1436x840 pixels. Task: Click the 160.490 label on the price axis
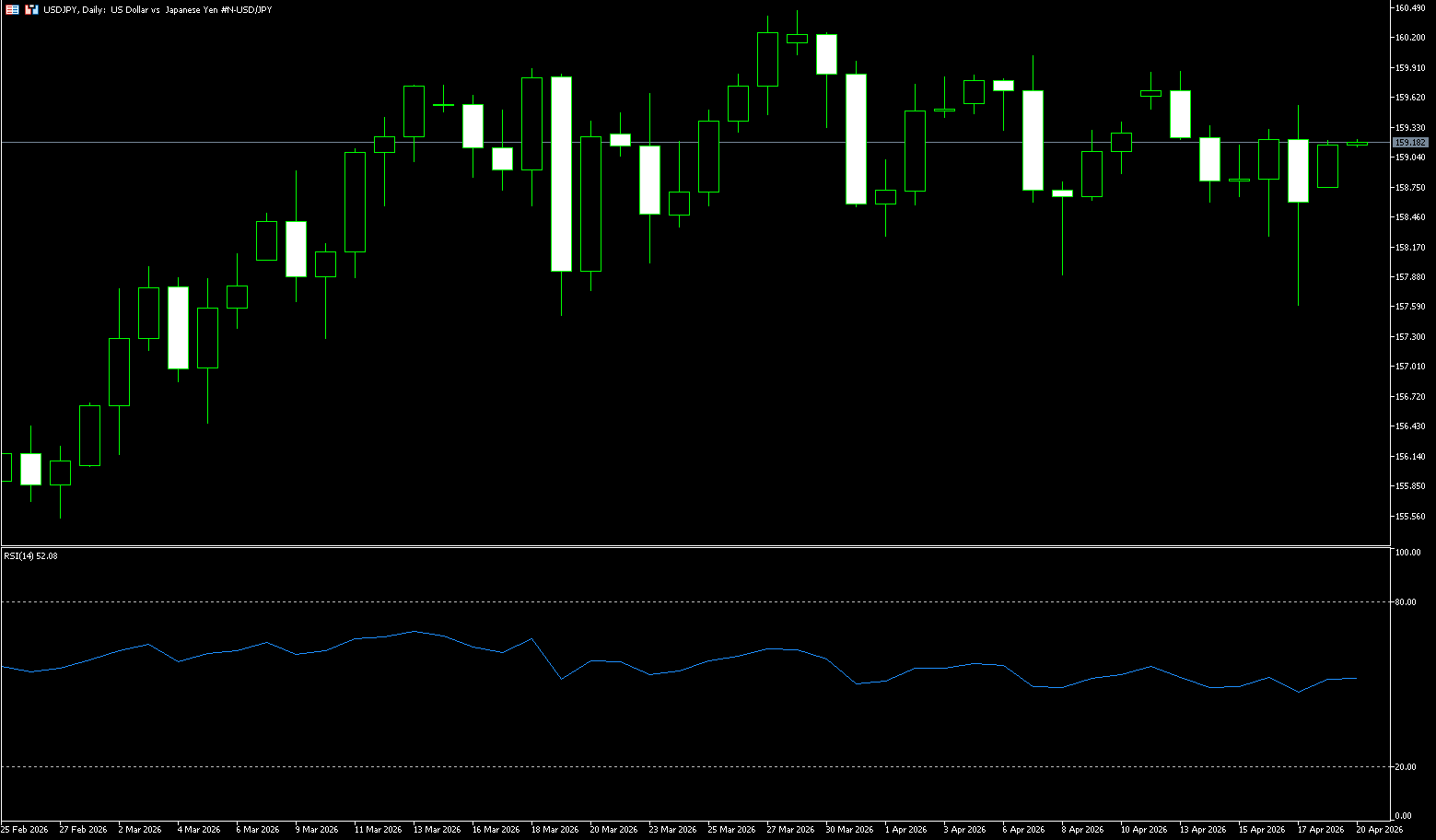[x=1410, y=8]
